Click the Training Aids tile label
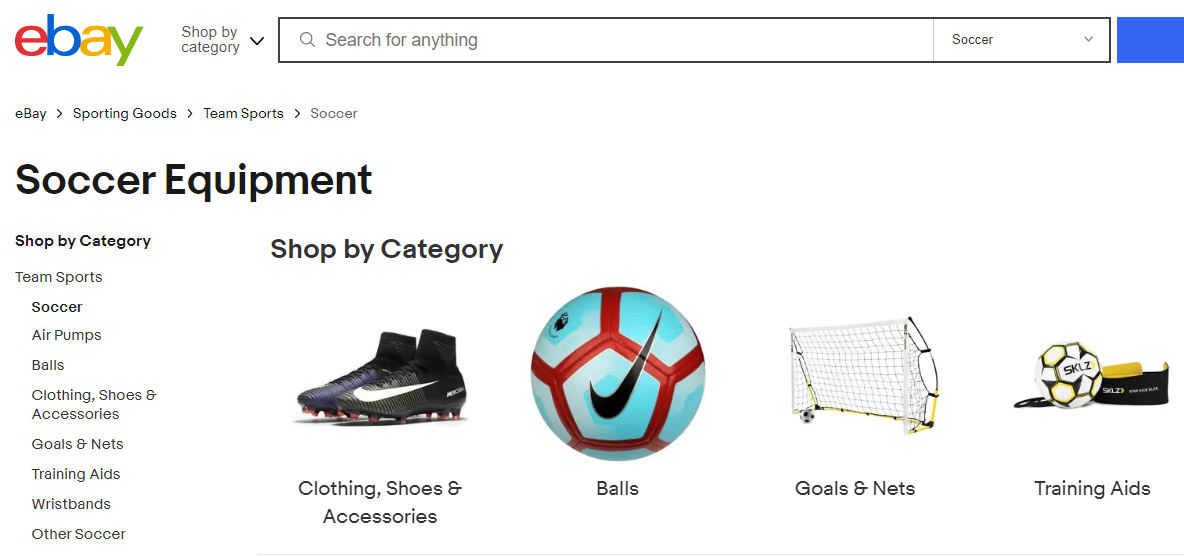Viewport: 1184px width, 556px height. pos(1092,489)
